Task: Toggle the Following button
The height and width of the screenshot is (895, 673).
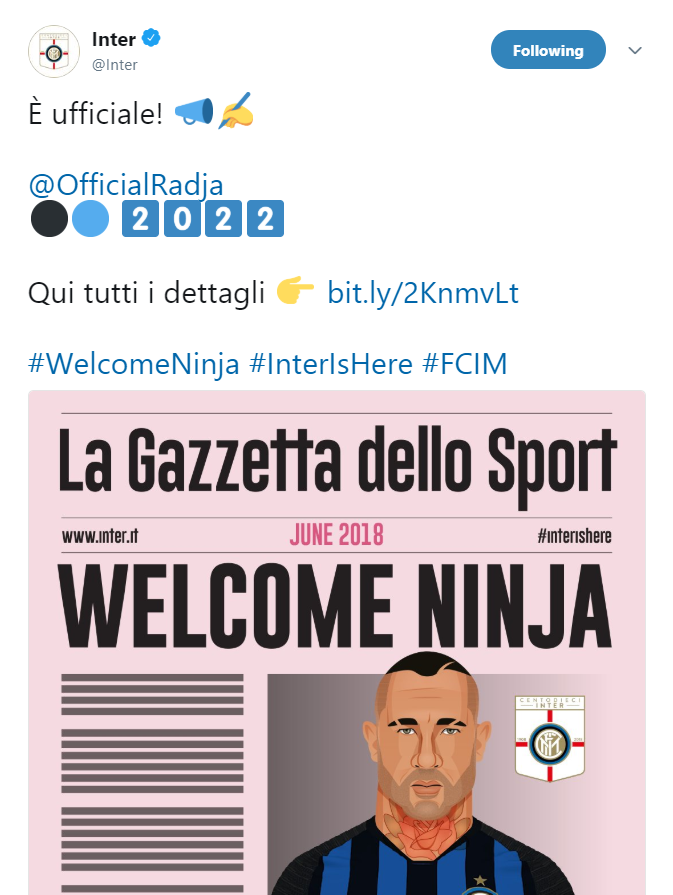Action: tap(548, 50)
